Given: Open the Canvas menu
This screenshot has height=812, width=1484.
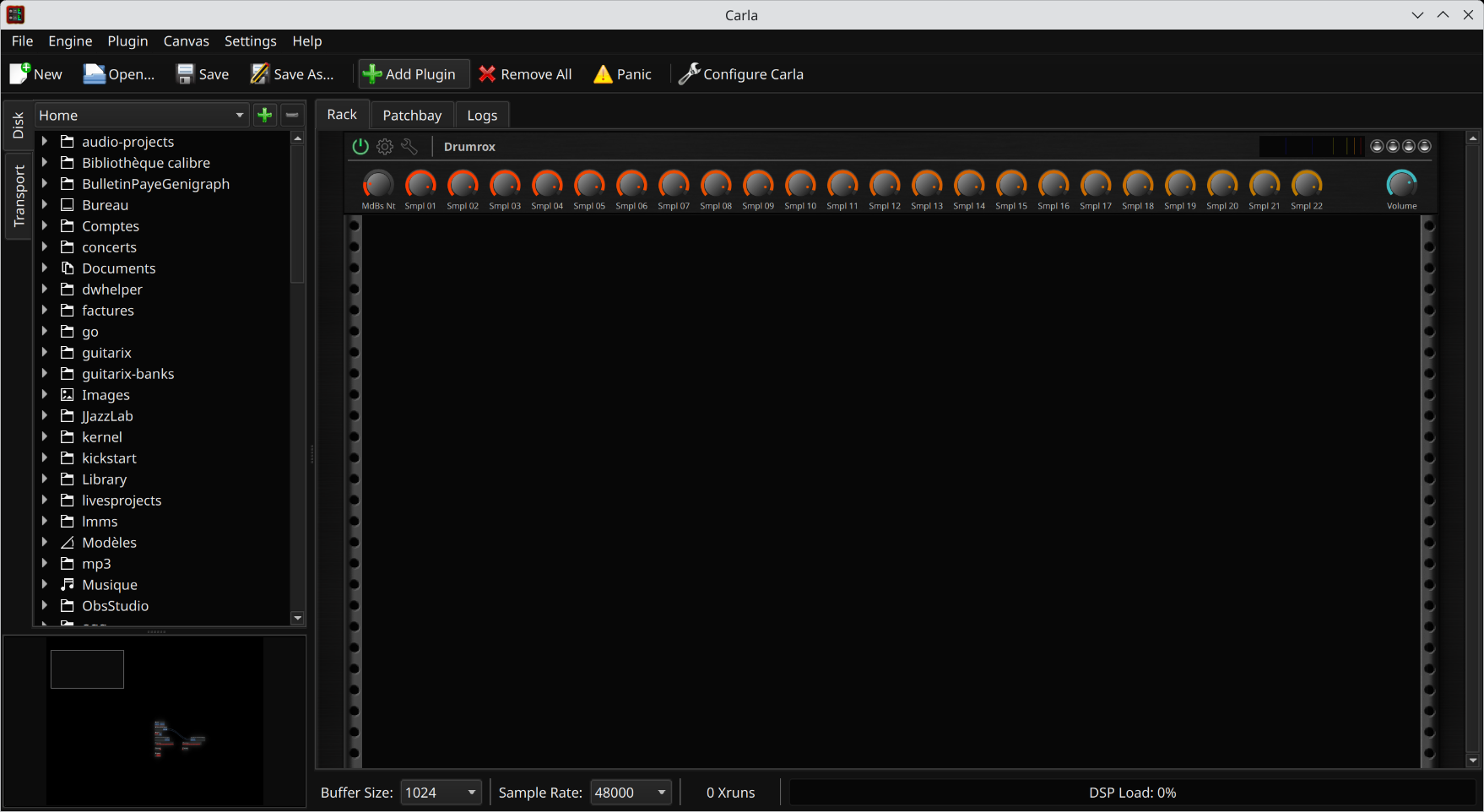Looking at the screenshot, I should 186,41.
